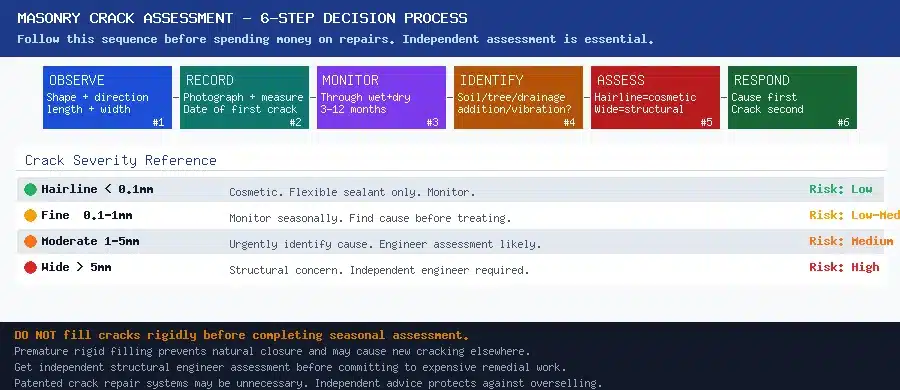Click the green dot beside Hairline
This screenshot has height=390, width=900.
pos(30,190)
